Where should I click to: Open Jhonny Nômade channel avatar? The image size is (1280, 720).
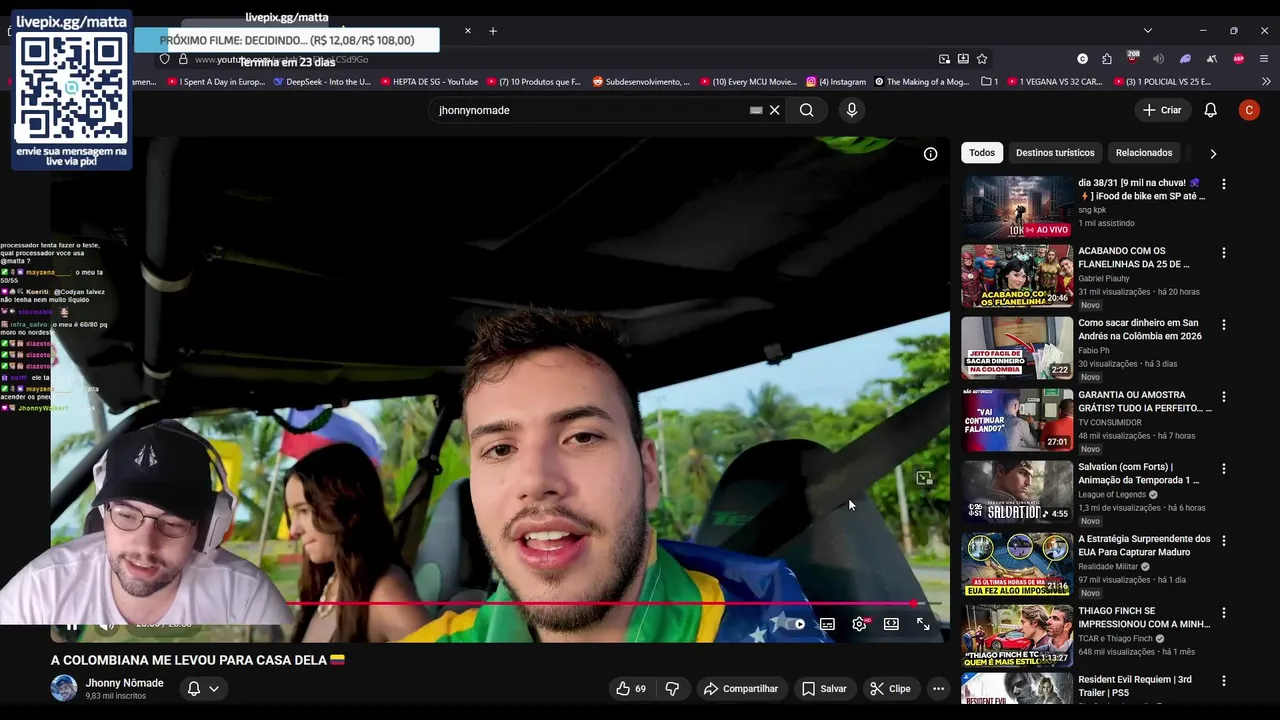[64, 688]
